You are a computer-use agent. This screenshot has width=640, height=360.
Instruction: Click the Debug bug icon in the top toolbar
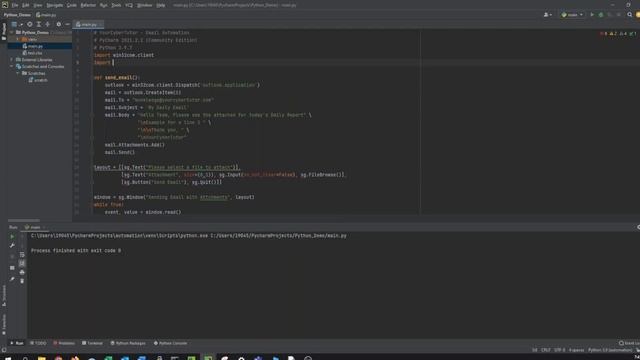601,15
